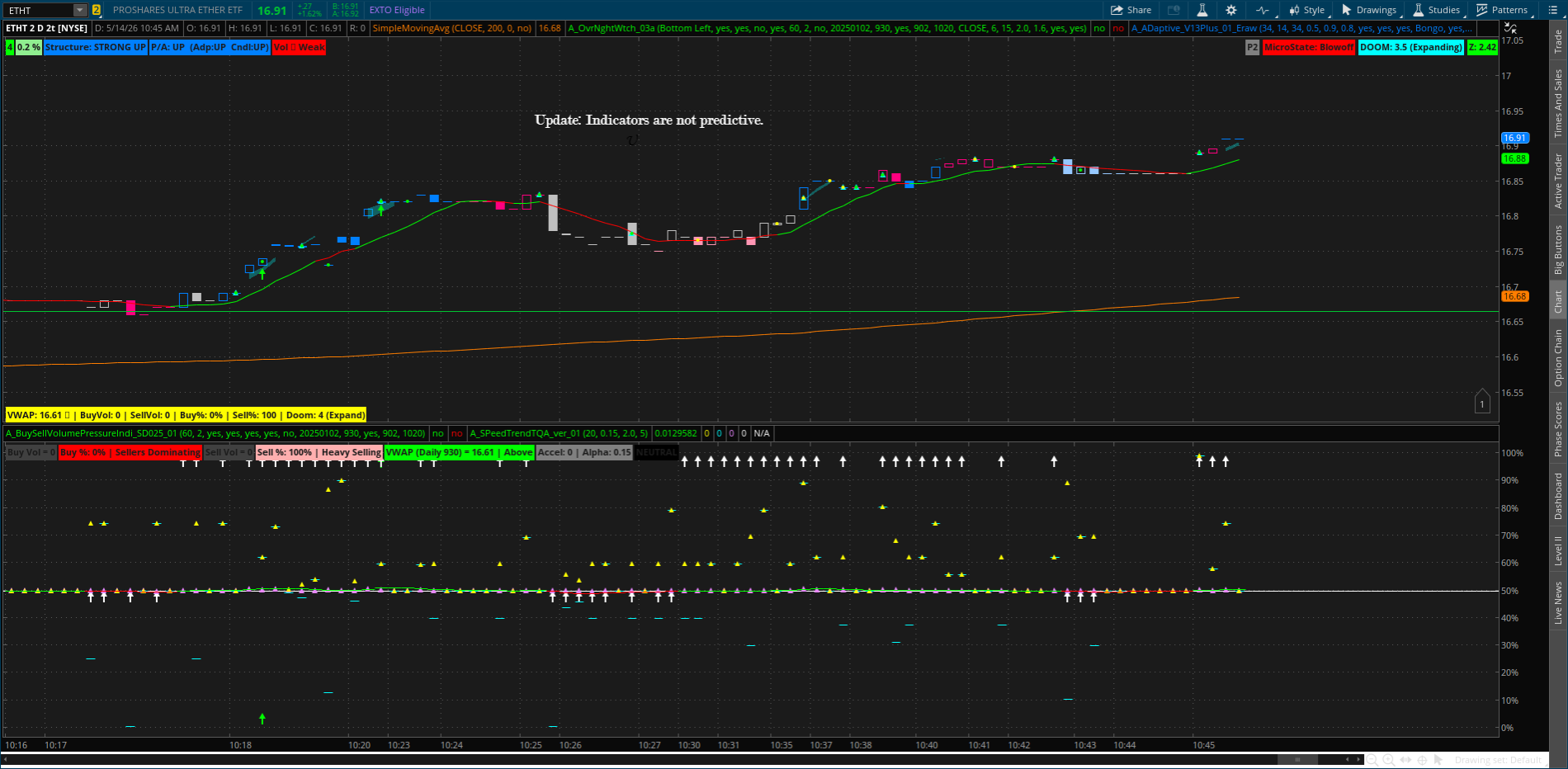Viewport: 1568px width, 769px height.
Task: Click the red Vol Weak label
Action: pos(299,47)
